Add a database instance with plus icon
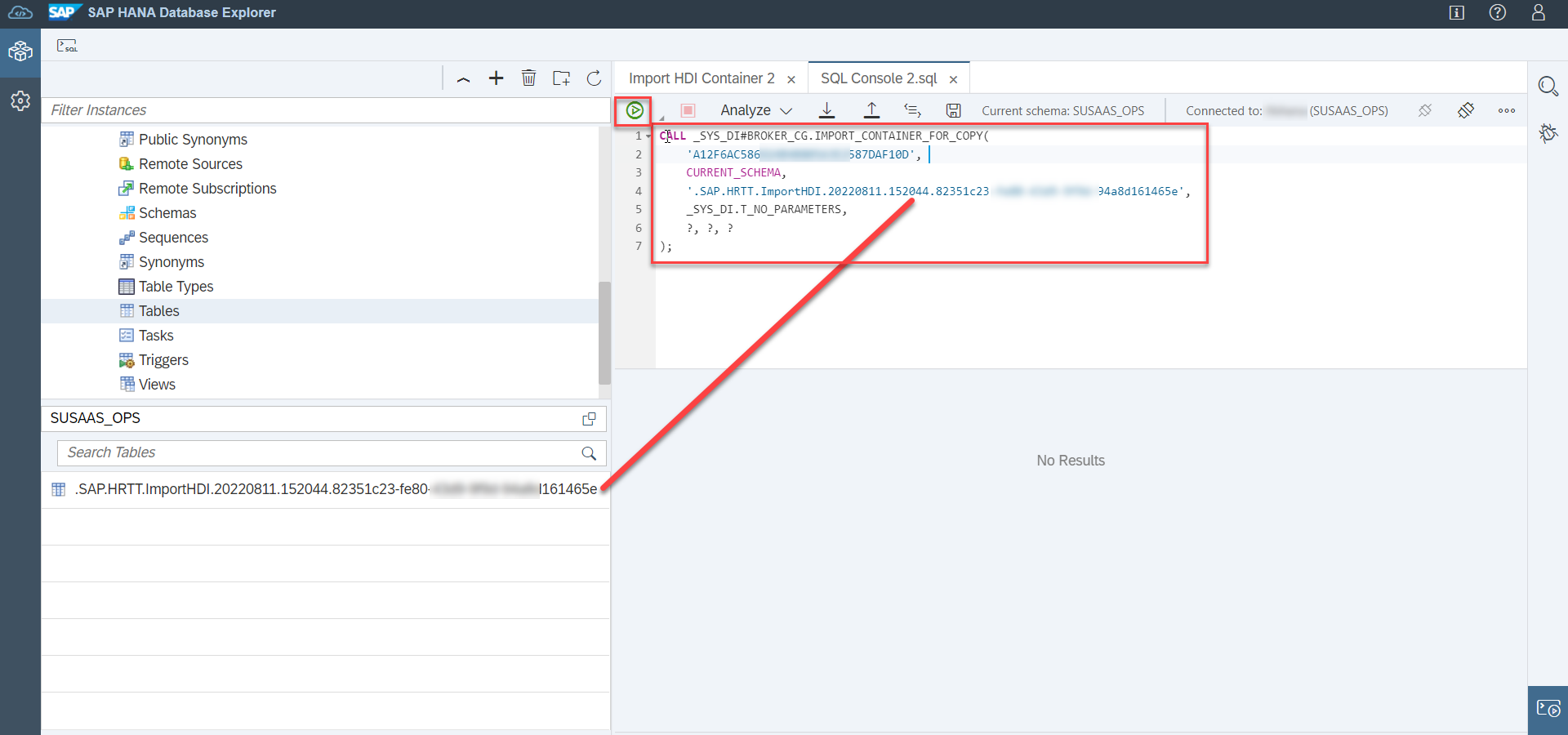The width and height of the screenshot is (1568, 735). coord(496,78)
